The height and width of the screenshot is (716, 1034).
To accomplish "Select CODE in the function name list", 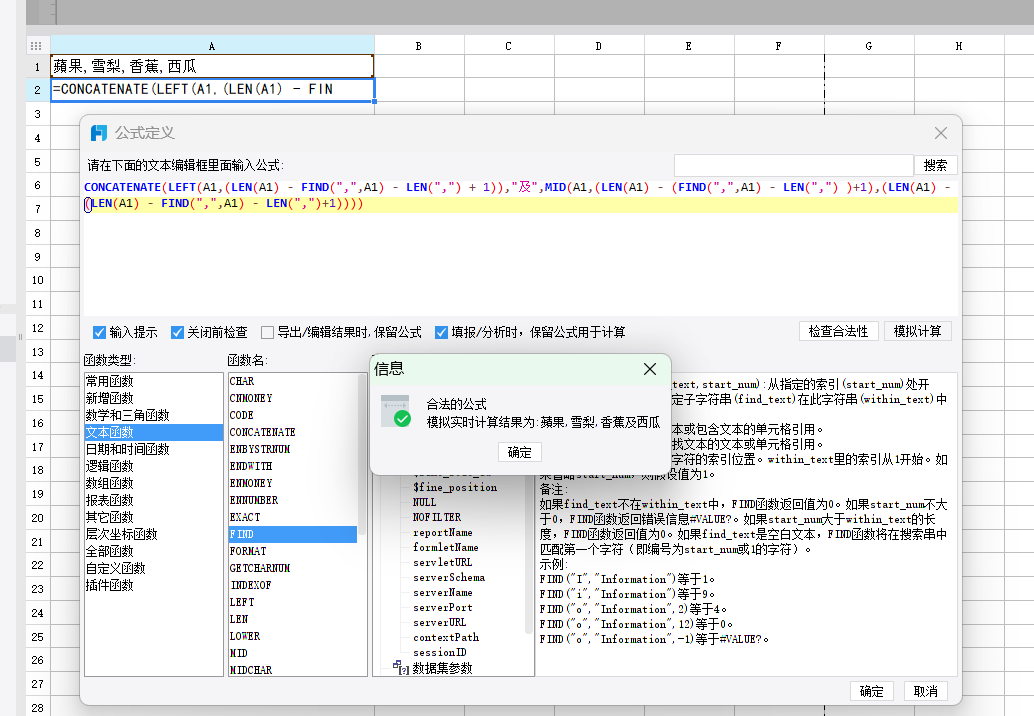I will [x=293, y=415].
